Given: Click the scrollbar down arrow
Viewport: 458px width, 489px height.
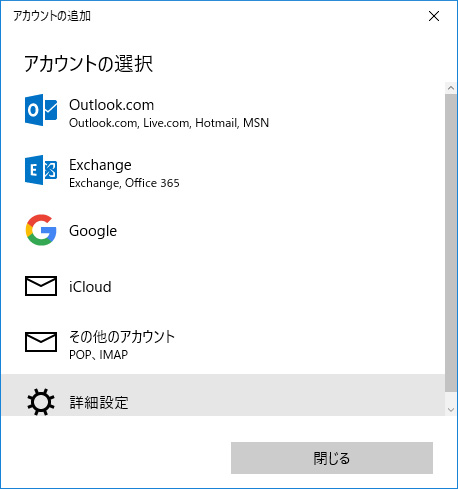Looking at the screenshot, I should (451, 410).
